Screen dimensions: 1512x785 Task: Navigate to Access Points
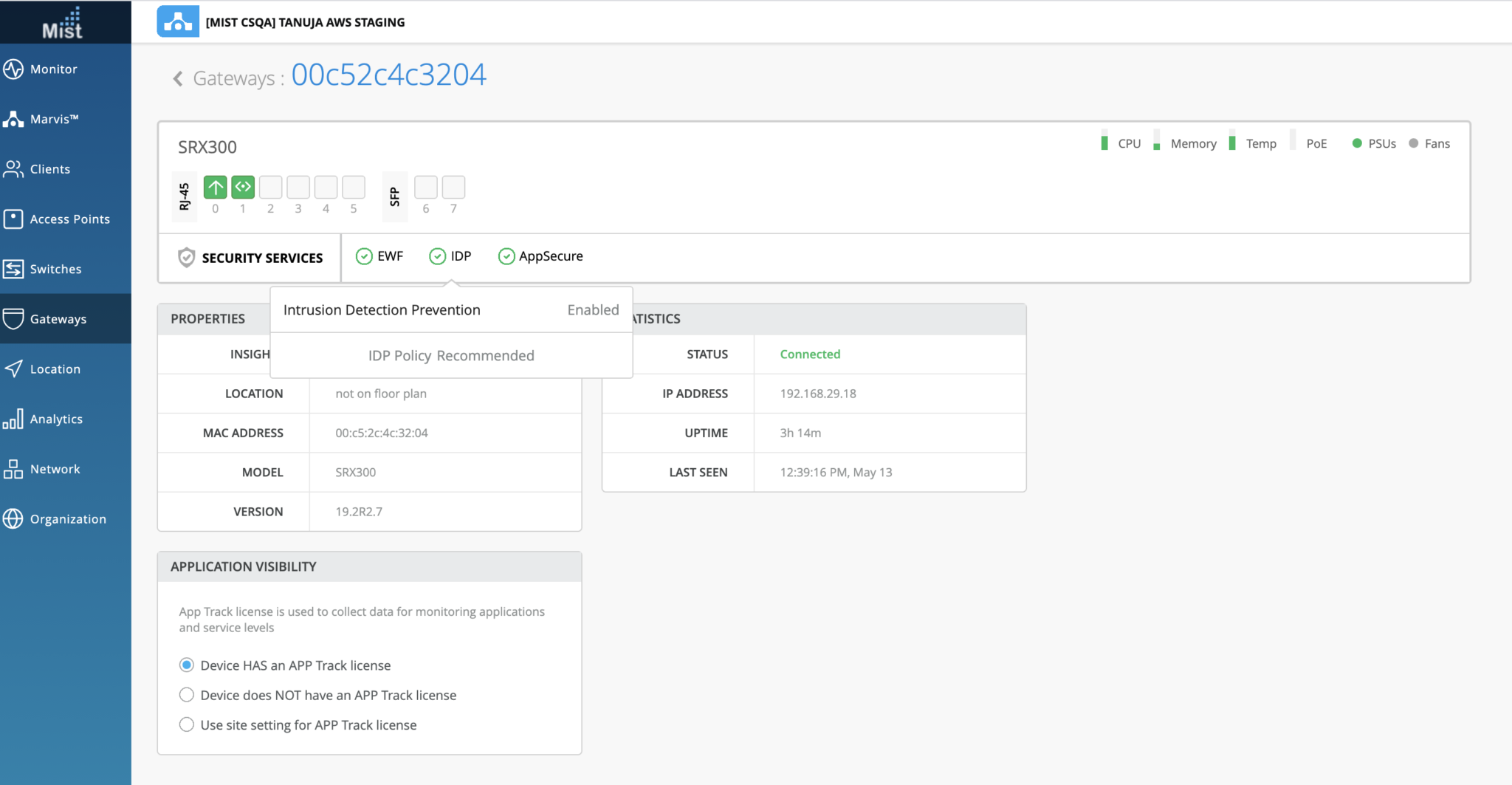pyautogui.click(x=69, y=219)
